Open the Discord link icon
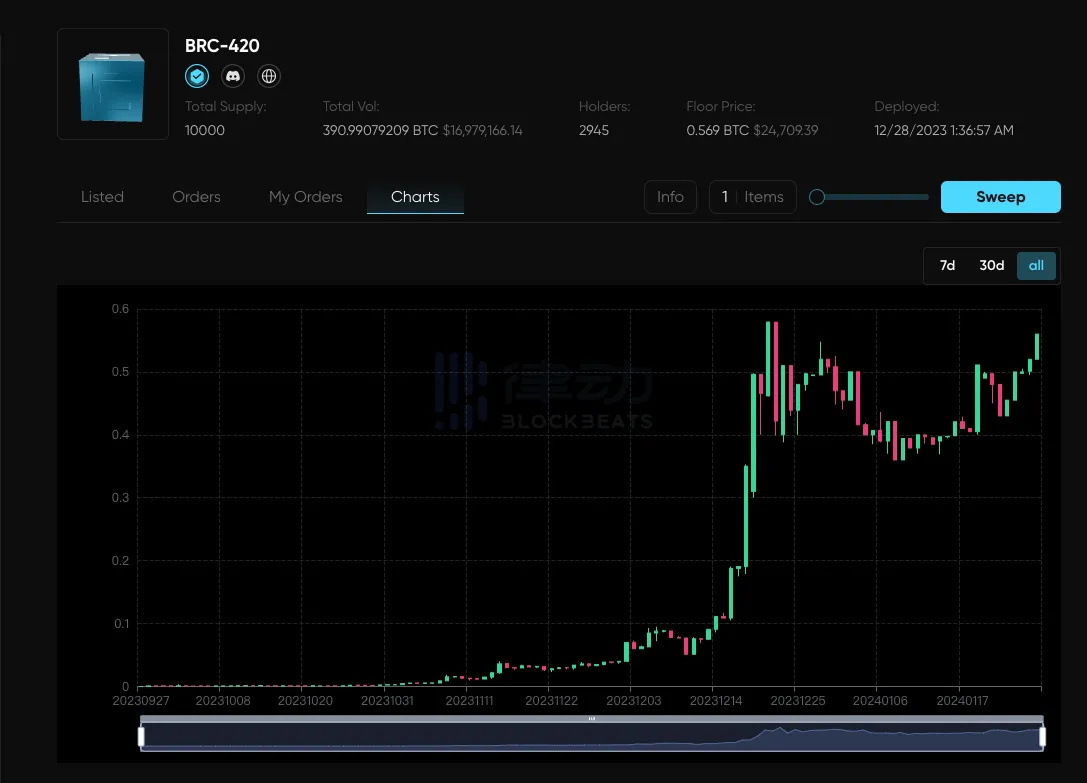This screenshot has width=1087, height=783. click(x=233, y=76)
